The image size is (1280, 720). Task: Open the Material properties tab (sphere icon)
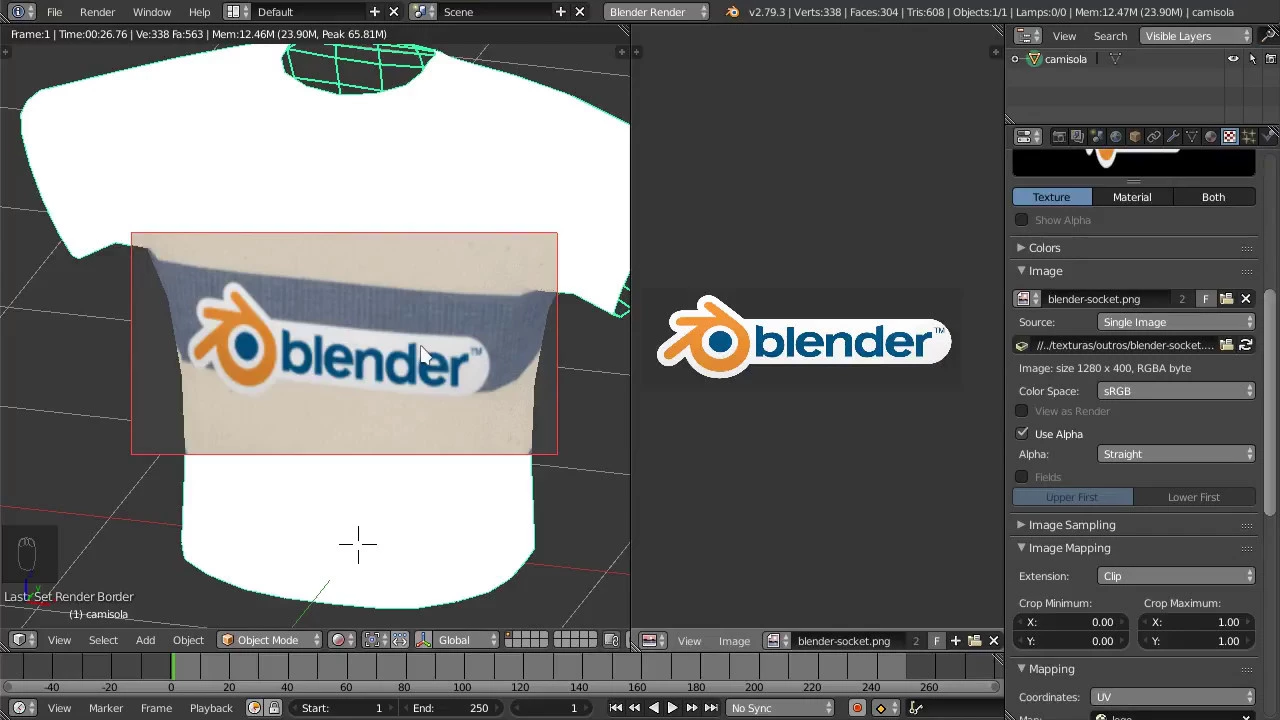point(1211,136)
